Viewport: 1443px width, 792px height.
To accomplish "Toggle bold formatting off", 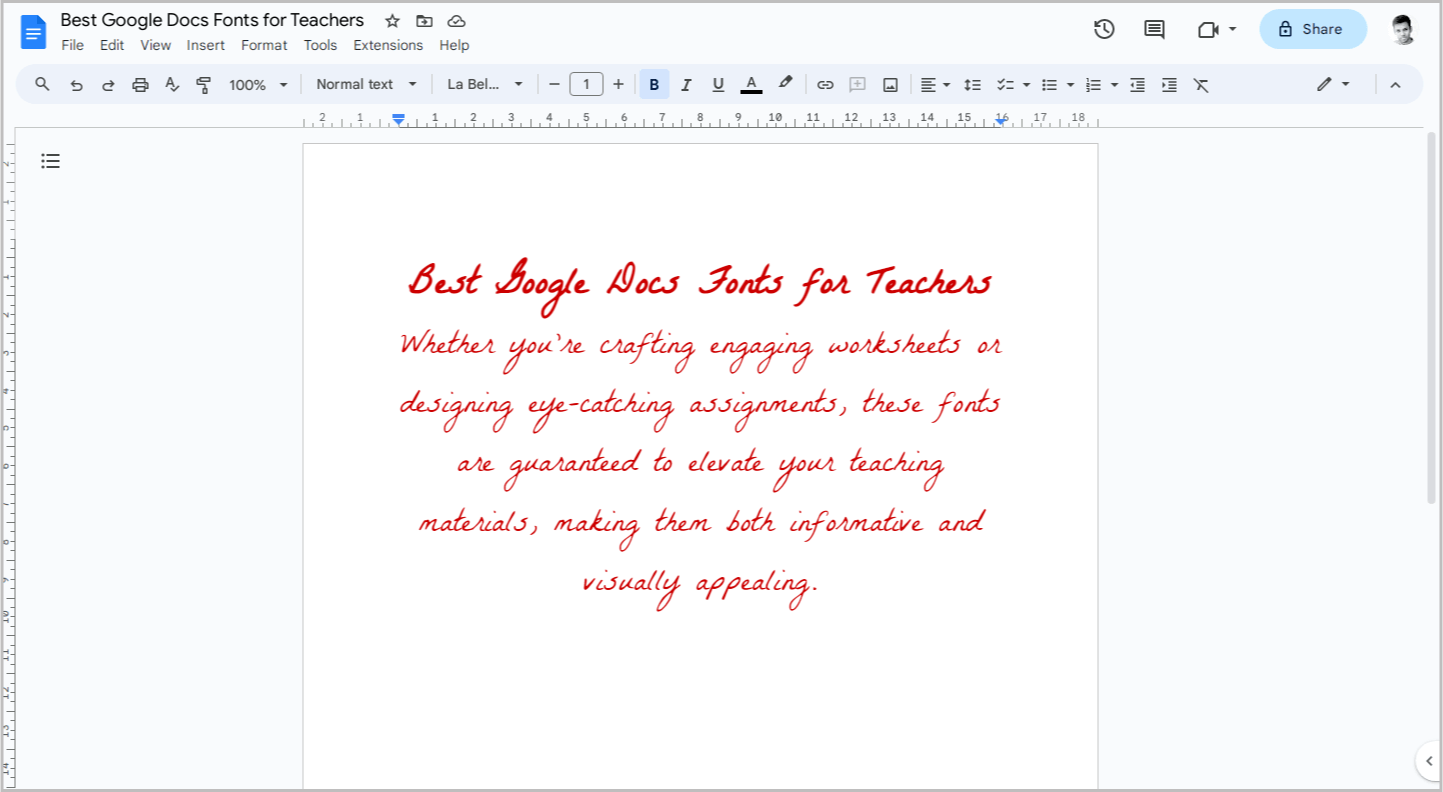I will [653, 84].
